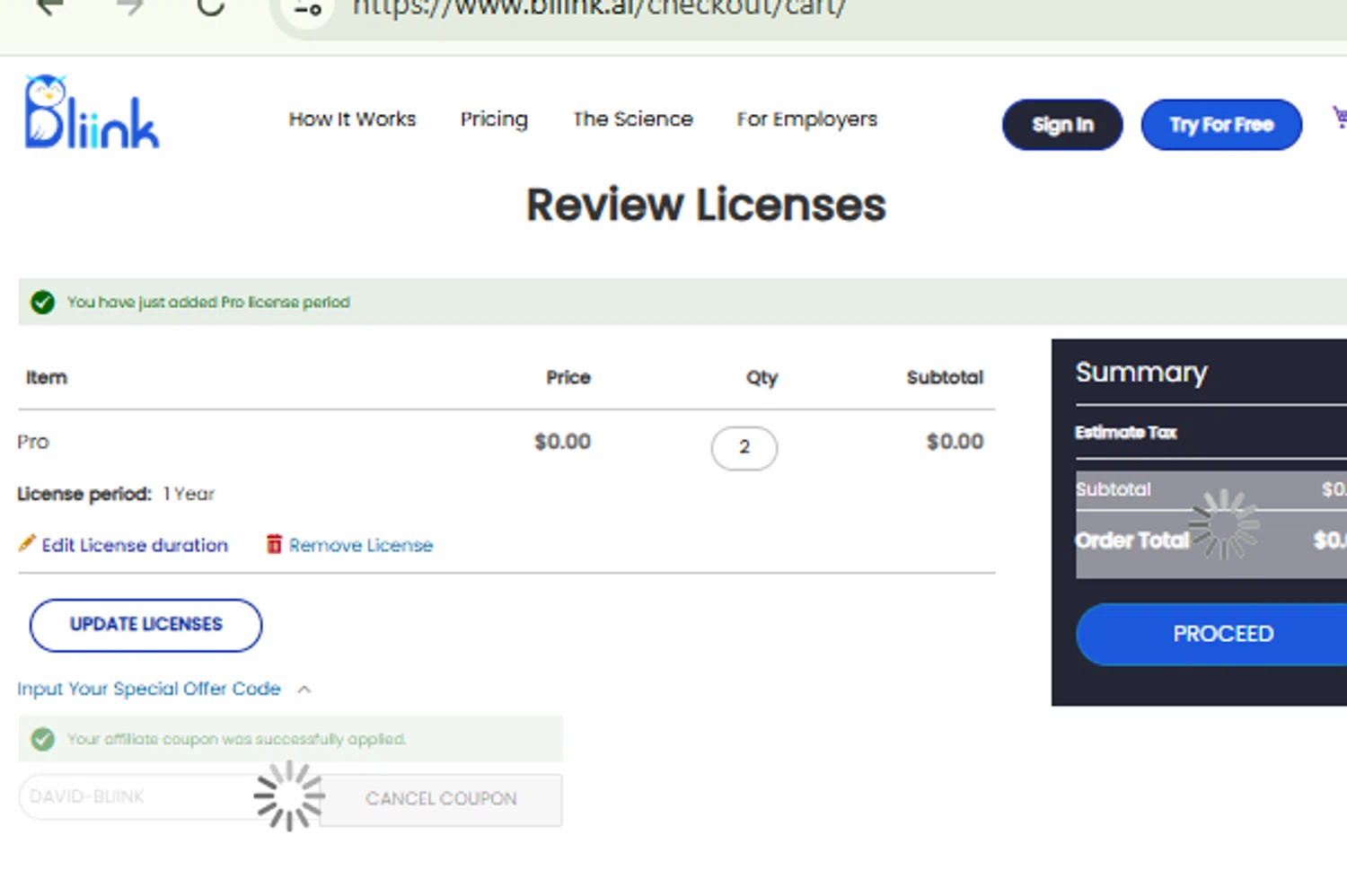This screenshot has width=1347, height=896.
Task: Reload the page with the browser refresh icon
Action: click(x=211, y=7)
